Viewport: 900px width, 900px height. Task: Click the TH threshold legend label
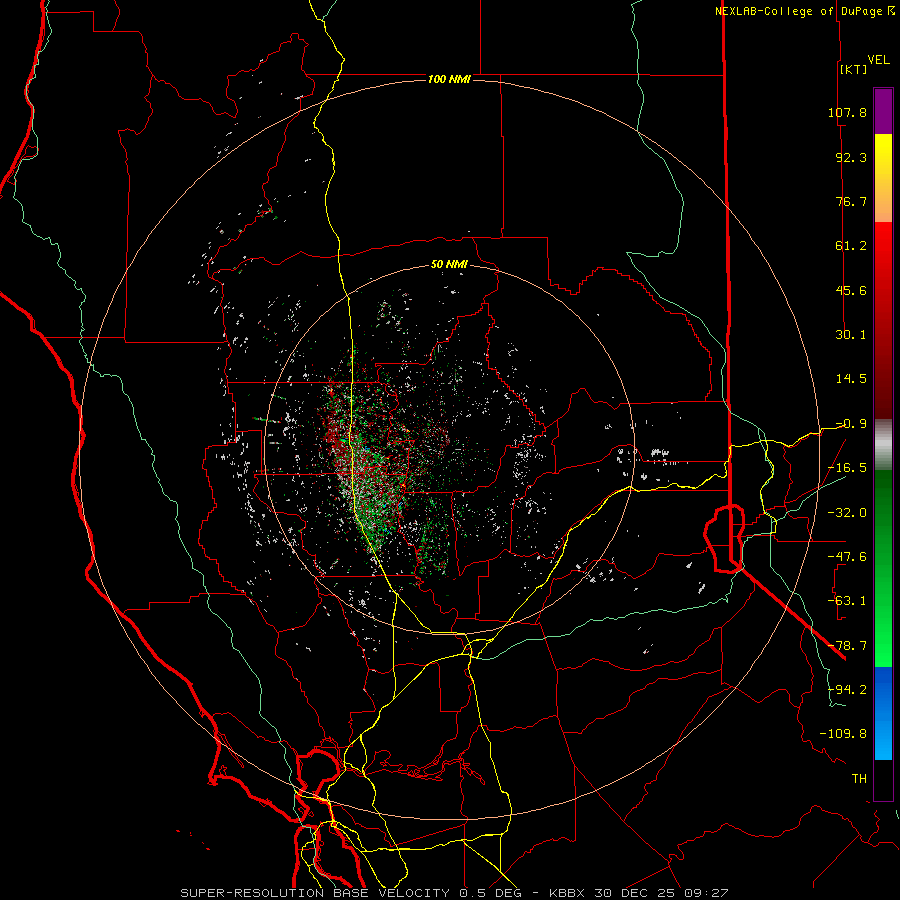pos(859,779)
